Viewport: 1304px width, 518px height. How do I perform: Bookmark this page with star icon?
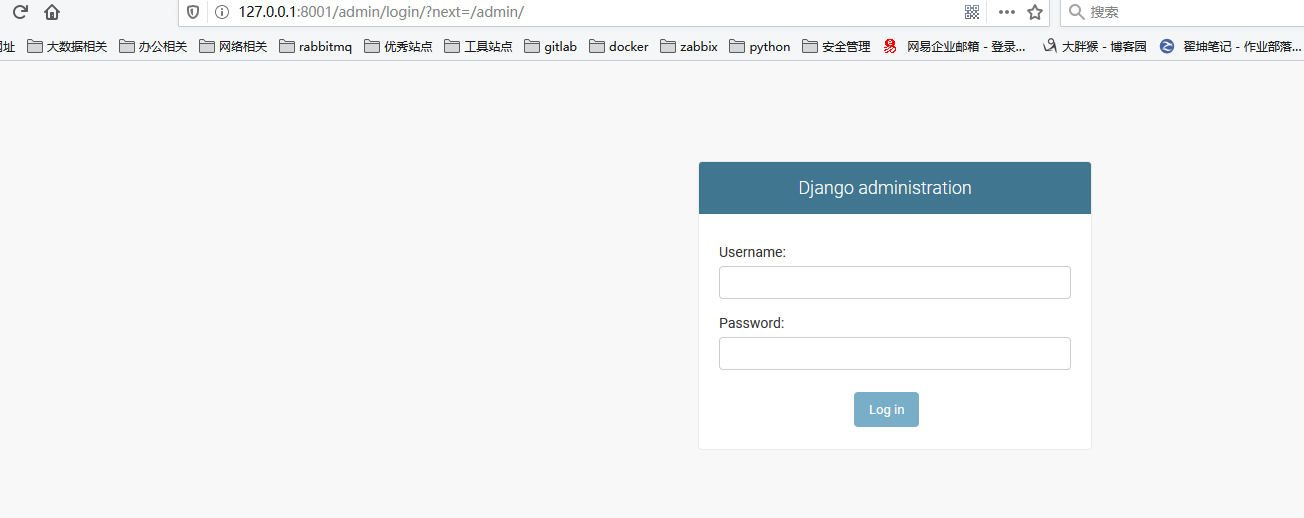pos(1035,12)
